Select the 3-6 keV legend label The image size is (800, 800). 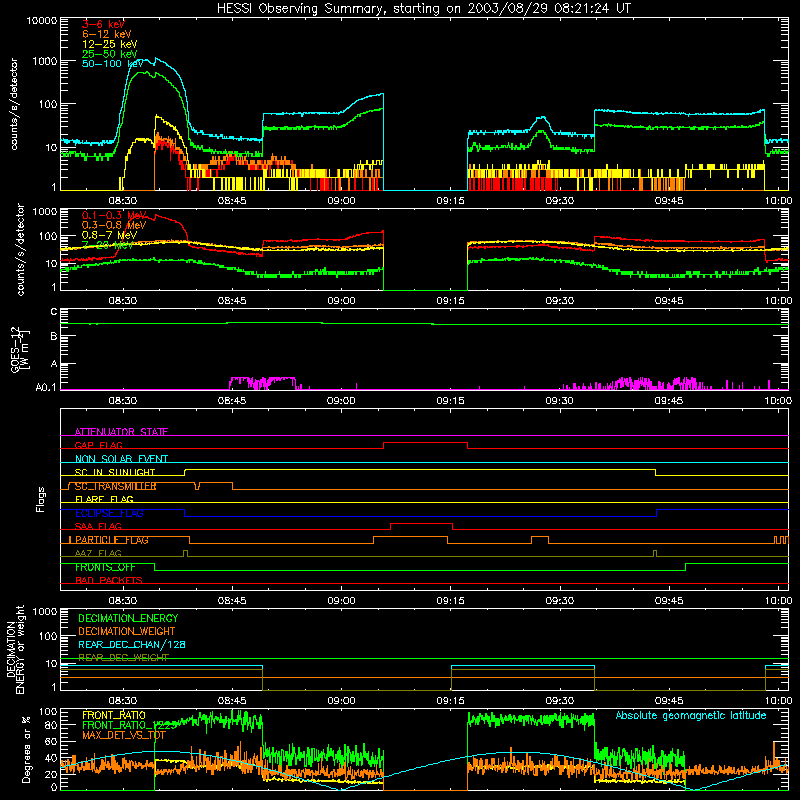(x=104, y=24)
